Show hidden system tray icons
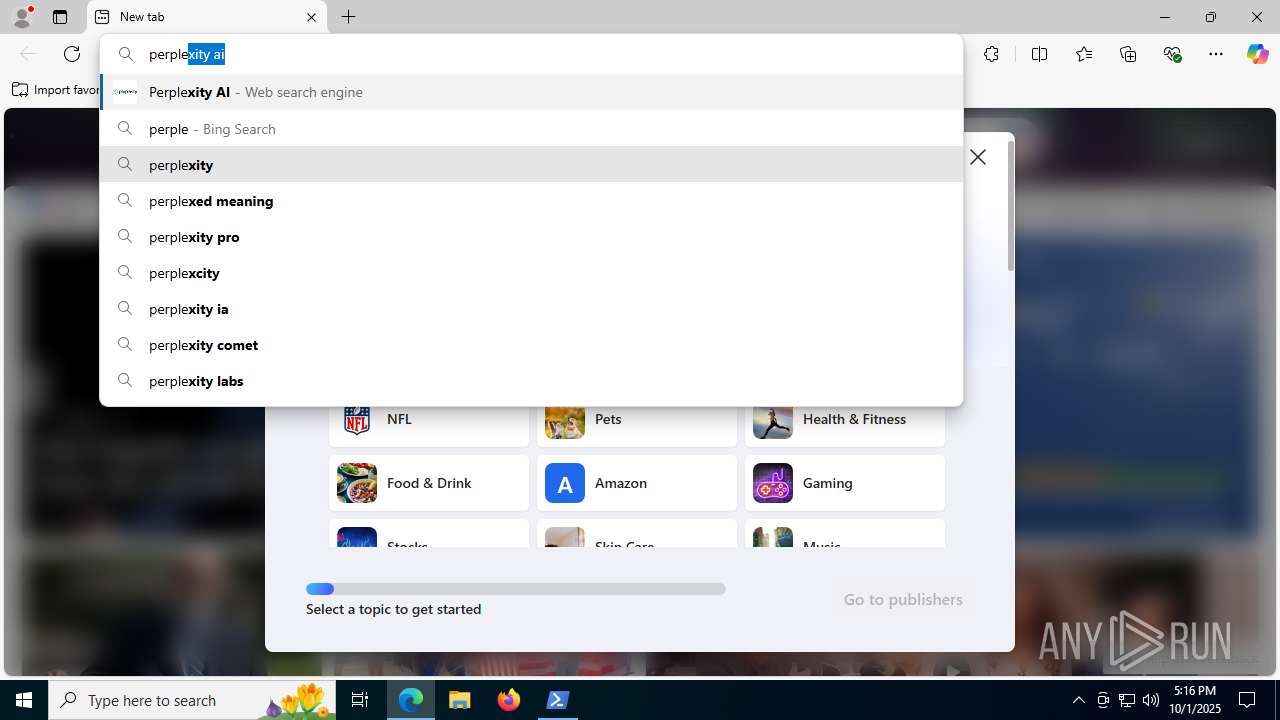 1078,700
